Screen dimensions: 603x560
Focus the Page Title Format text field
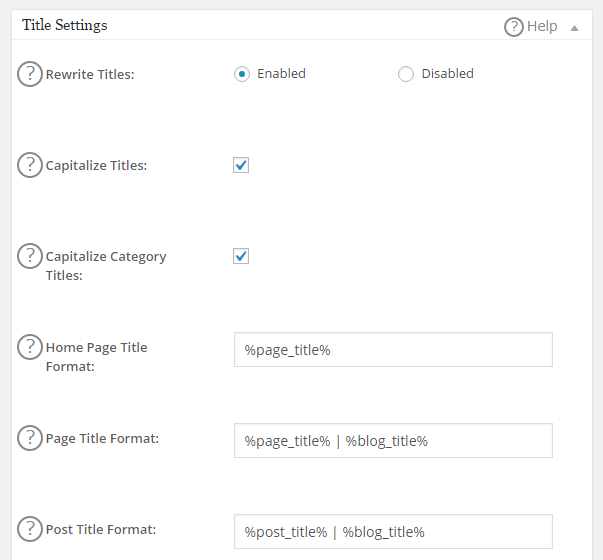[393, 441]
